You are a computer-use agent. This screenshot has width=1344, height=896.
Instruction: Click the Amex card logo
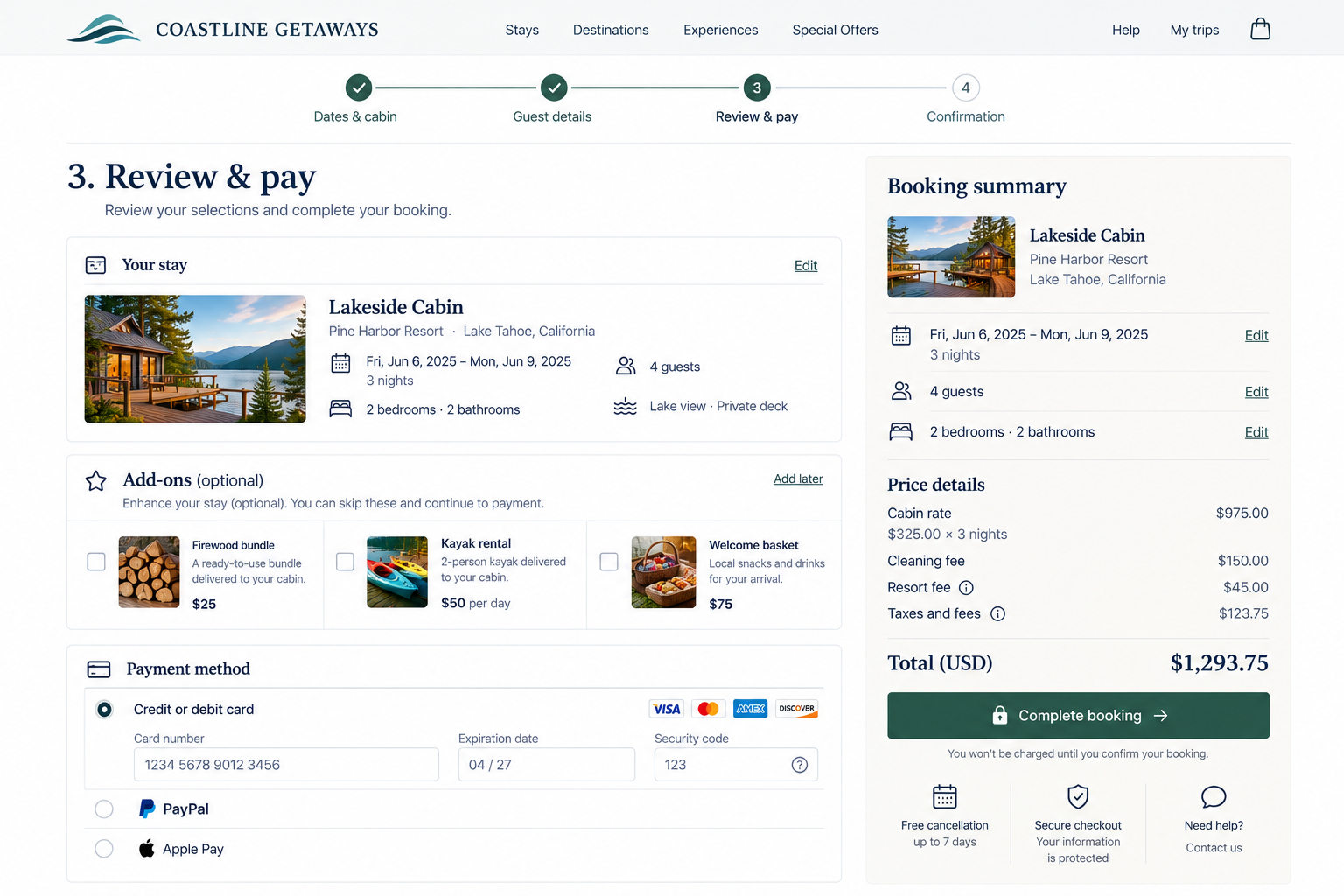click(751, 709)
